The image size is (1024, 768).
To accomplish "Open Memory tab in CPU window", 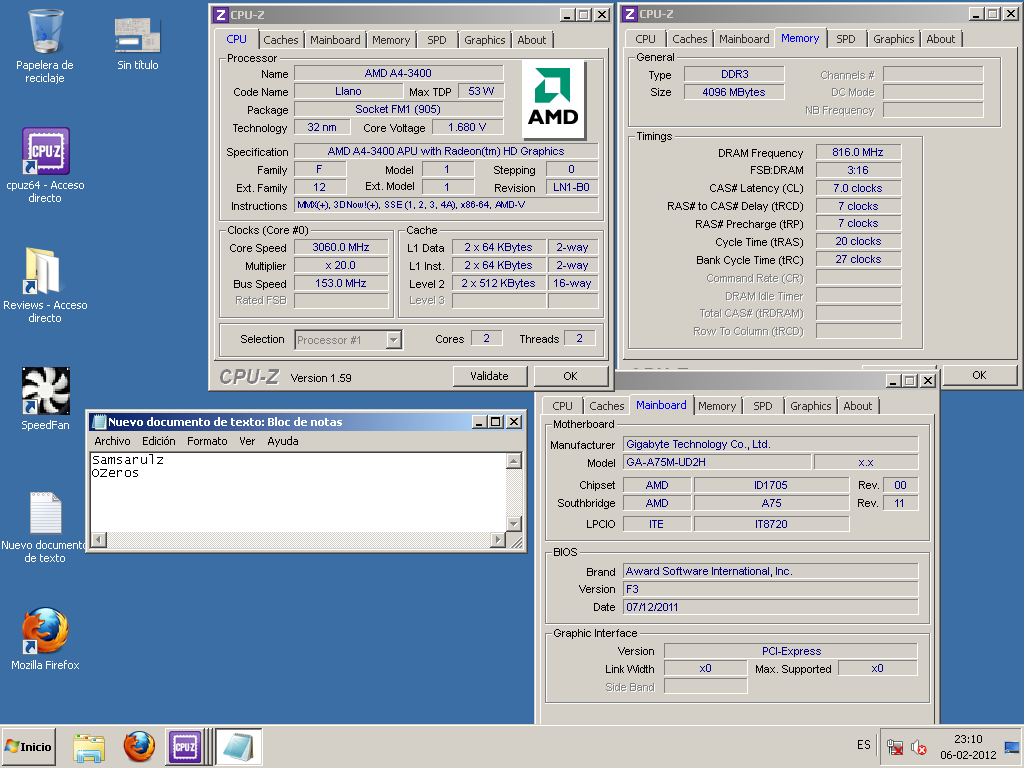I will [391, 40].
